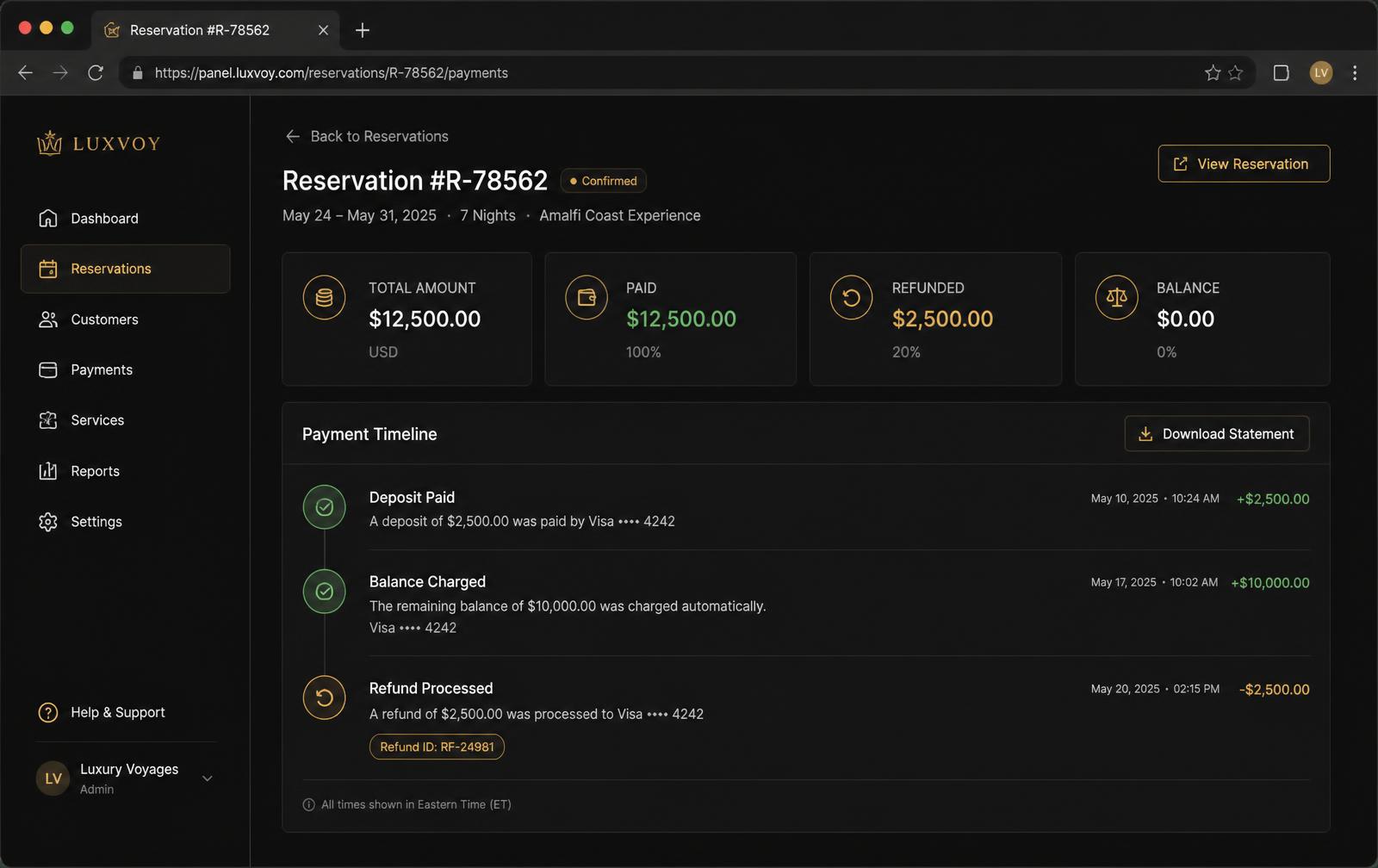The width and height of the screenshot is (1378, 868).
Task: Open Help & Support link
Action: (118, 712)
